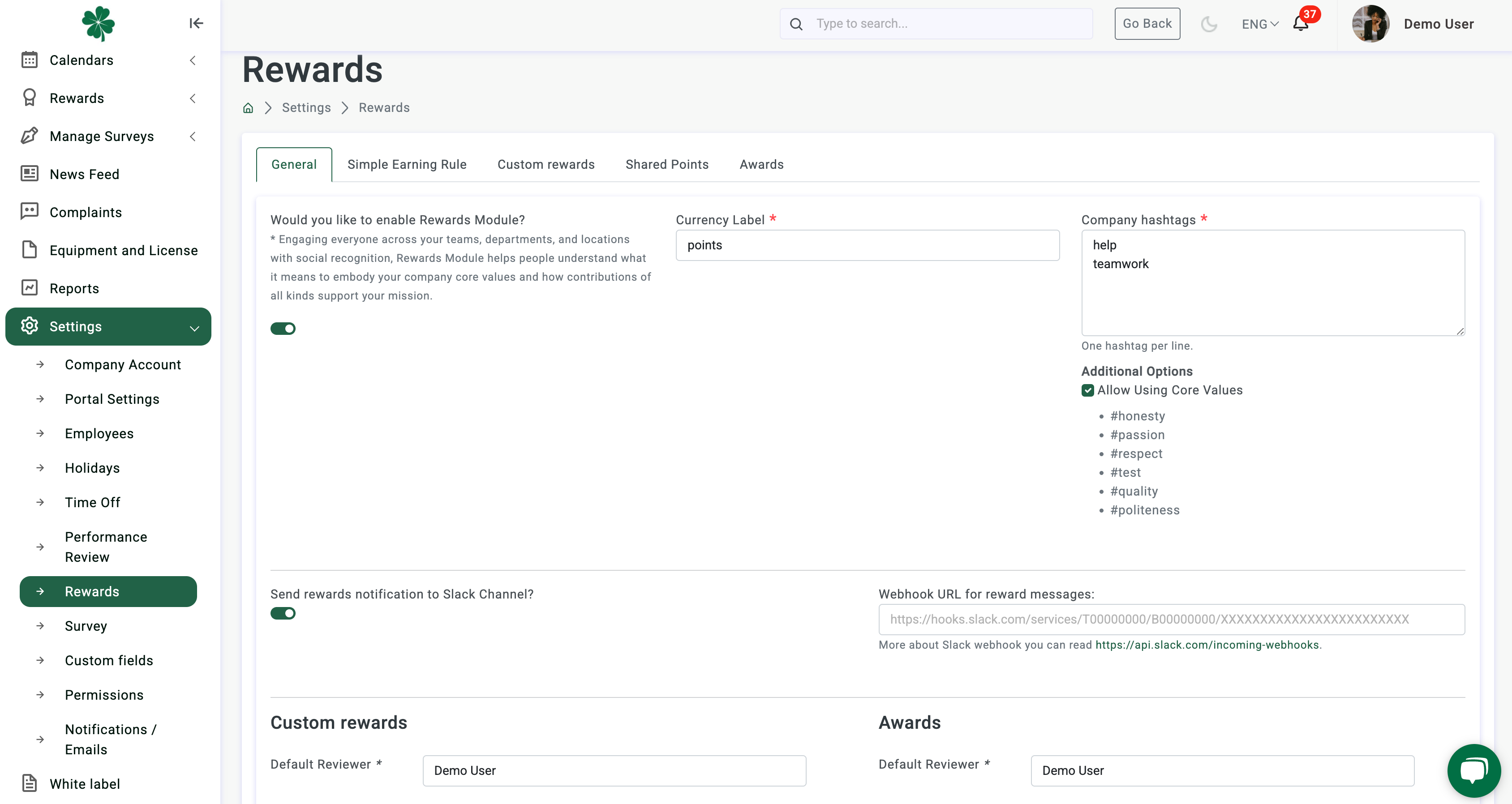1512x804 pixels.
Task: Click the arrow icon beside Employees
Action: pyautogui.click(x=40, y=434)
